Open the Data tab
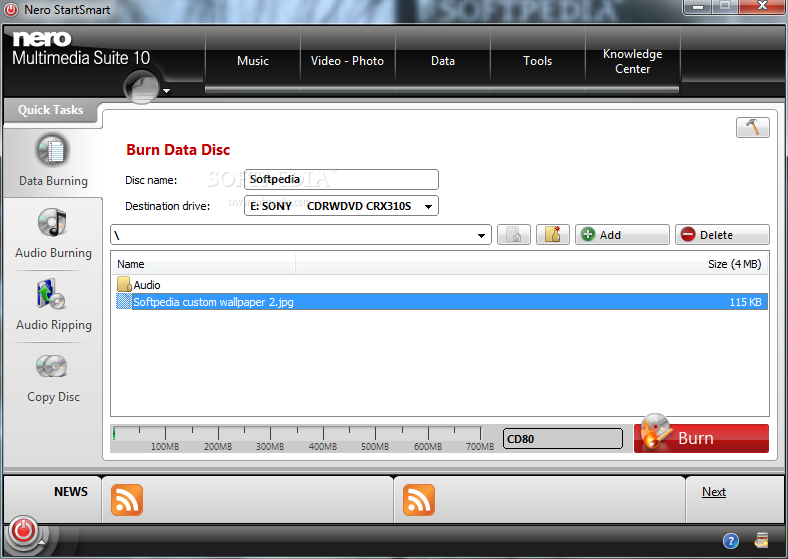The image size is (788, 559). (x=443, y=61)
